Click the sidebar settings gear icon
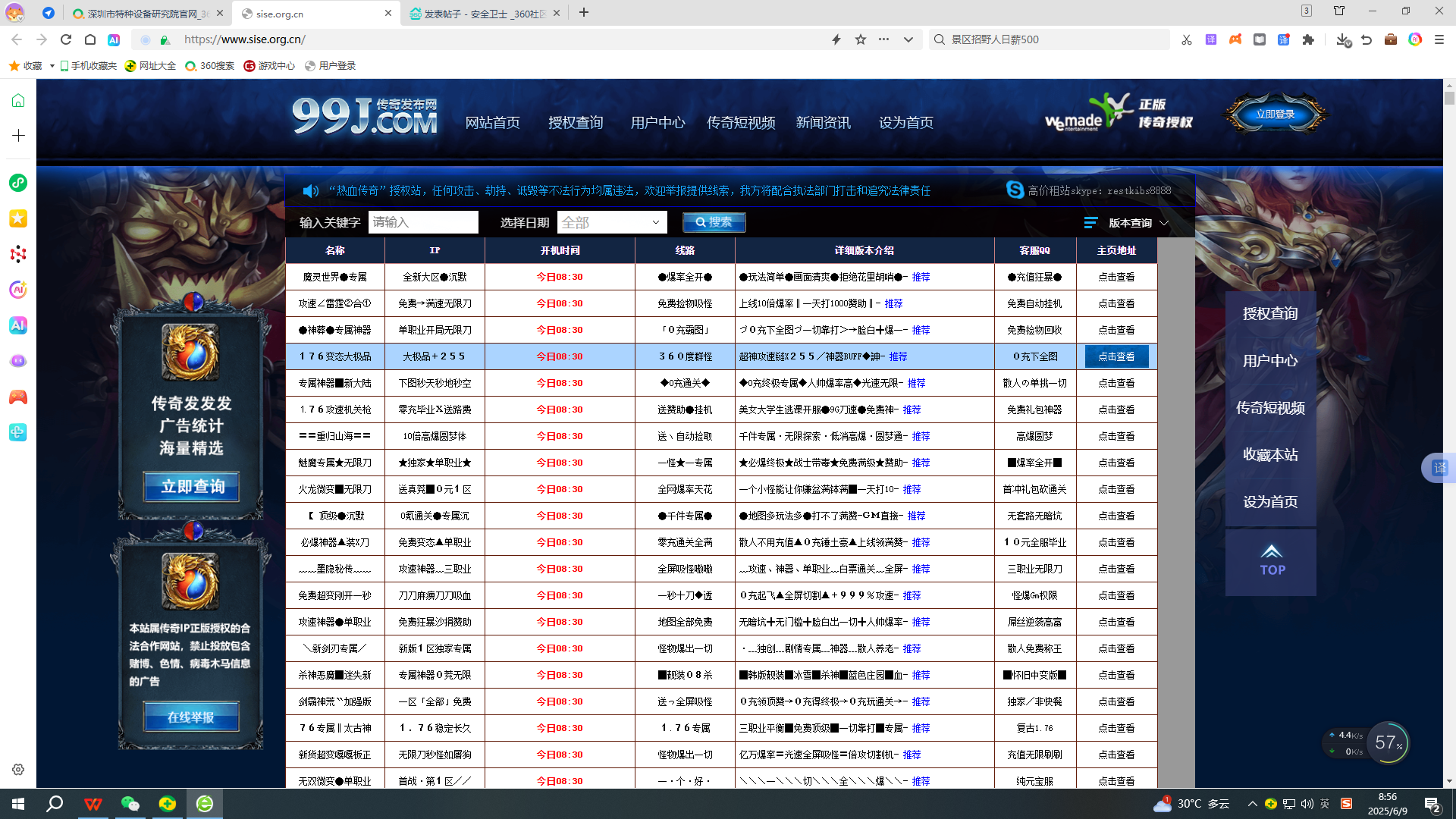The height and width of the screenshot is (819, 1456). [x=18, y=770]
